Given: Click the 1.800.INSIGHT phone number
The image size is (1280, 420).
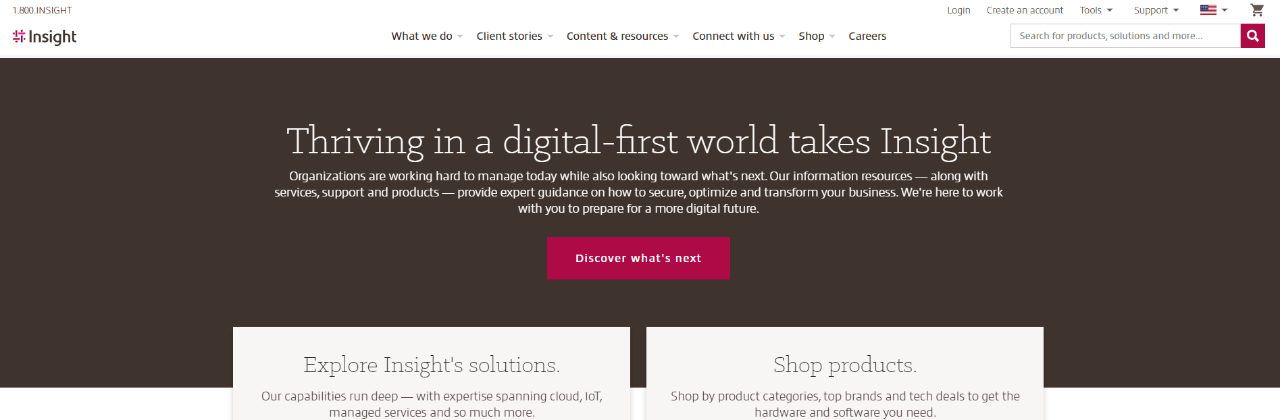Looking at the screenshot, I should click(x=42, y=10).
